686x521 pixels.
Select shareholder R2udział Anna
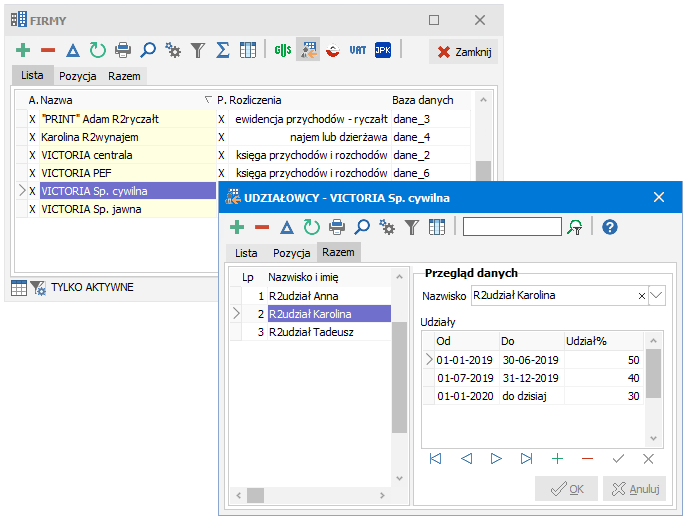tap(311, 296)
